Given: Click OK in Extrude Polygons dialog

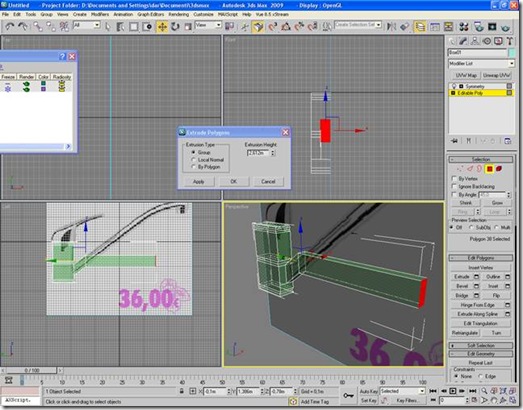Looking at the screenshot, I should click(x=233, y=181).
